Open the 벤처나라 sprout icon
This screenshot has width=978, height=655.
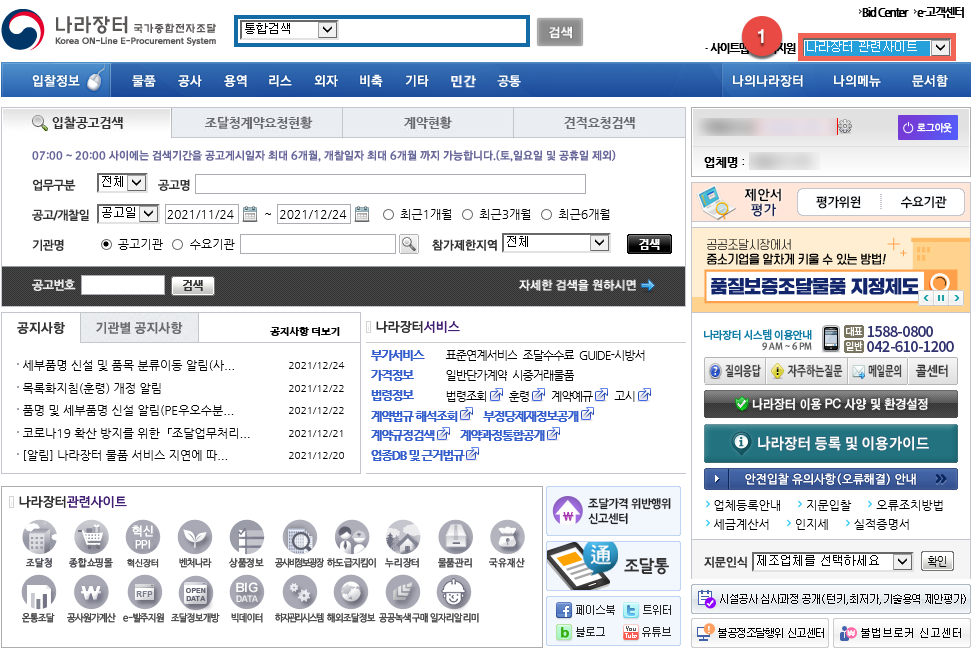tap(195, 537)
